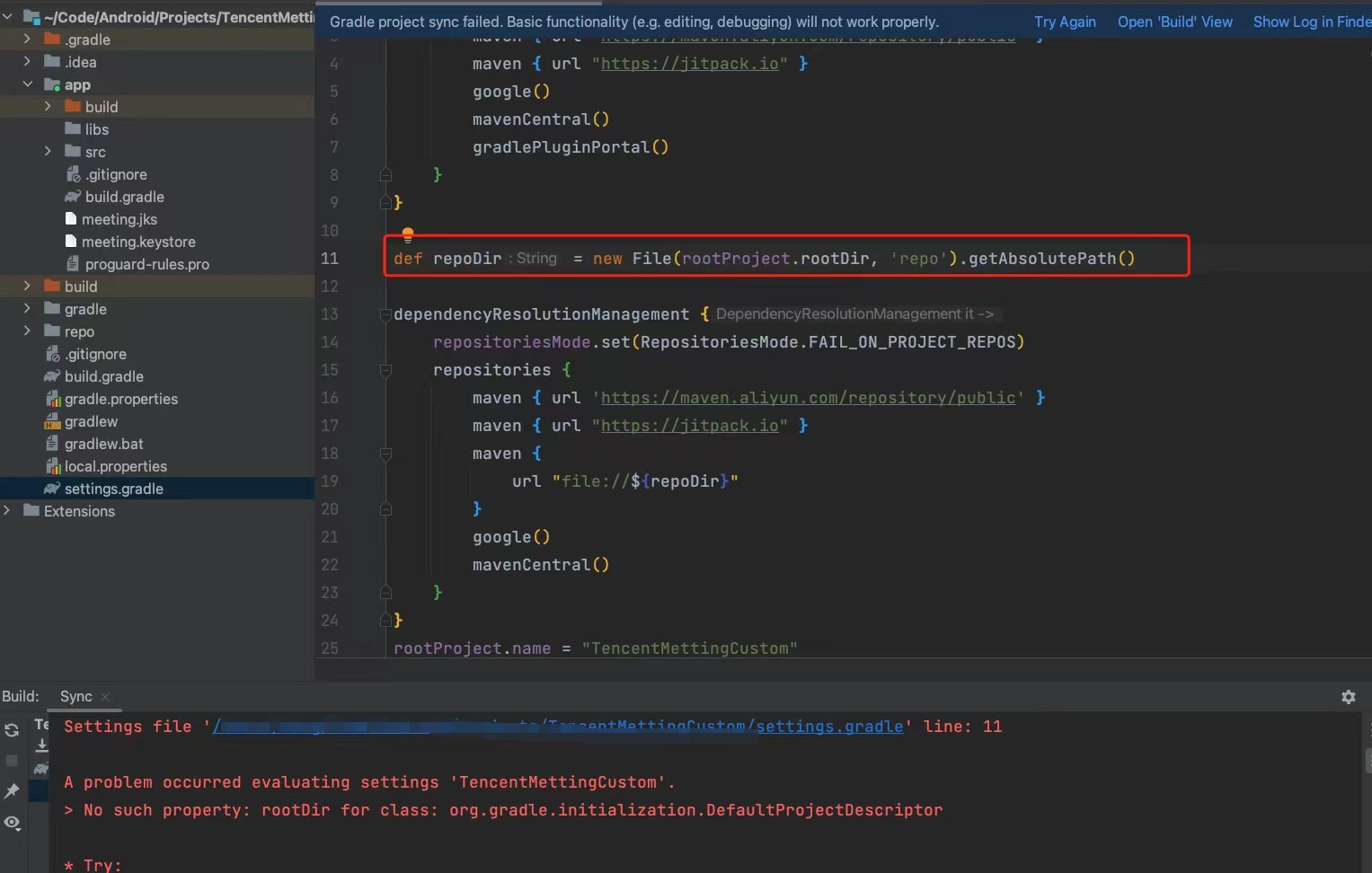The width and height of the screenshot is (1372, 873).
Task: Open the jitpack.io URL on line 4
Action: (690, 64)
